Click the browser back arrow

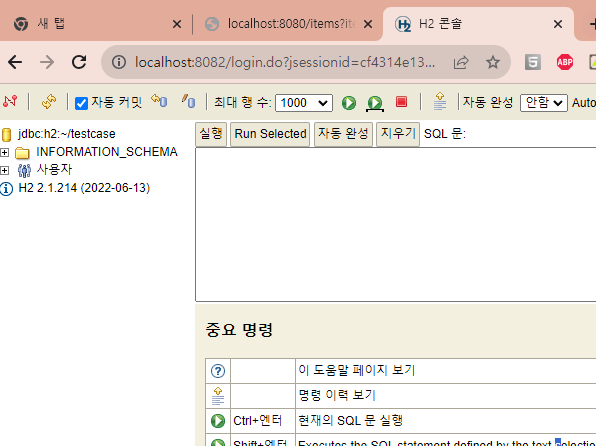[x=15, y=62]
